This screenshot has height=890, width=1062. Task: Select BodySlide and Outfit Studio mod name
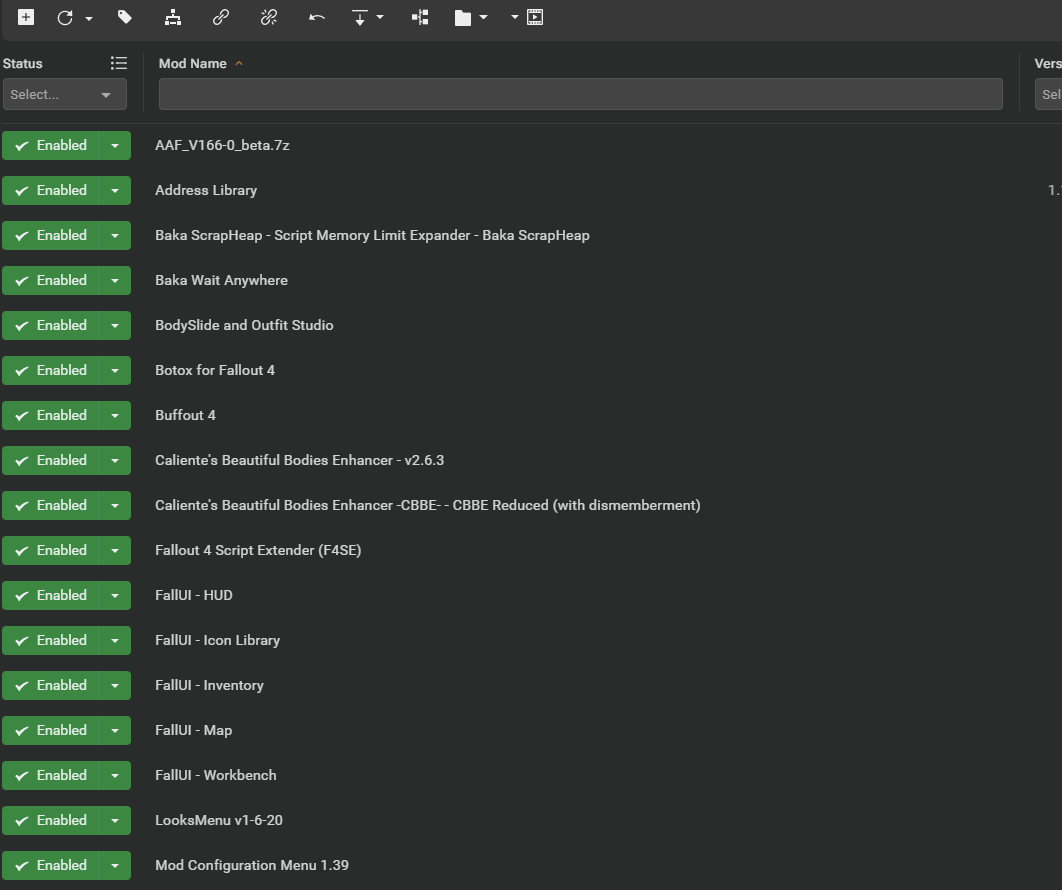tap(244, 325)
